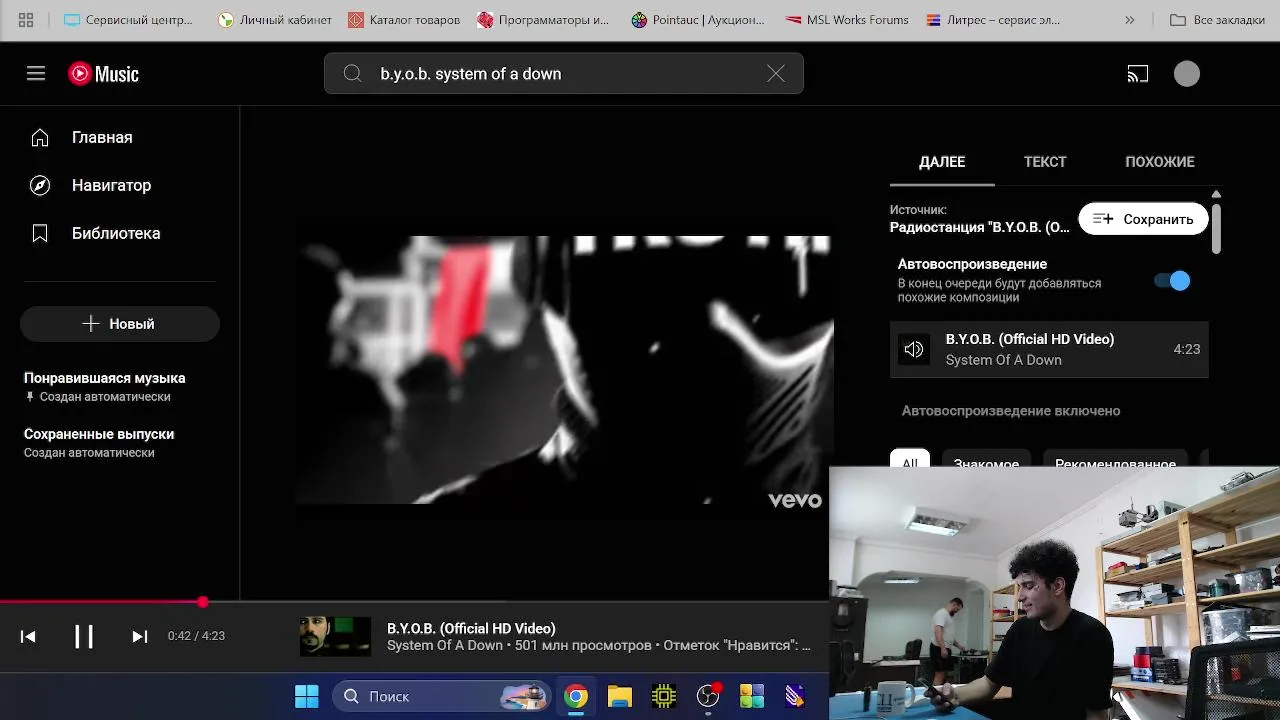Viewport: 1280px width, 720px height.
Task: Skip to the previous track
Action: [28, 636]
